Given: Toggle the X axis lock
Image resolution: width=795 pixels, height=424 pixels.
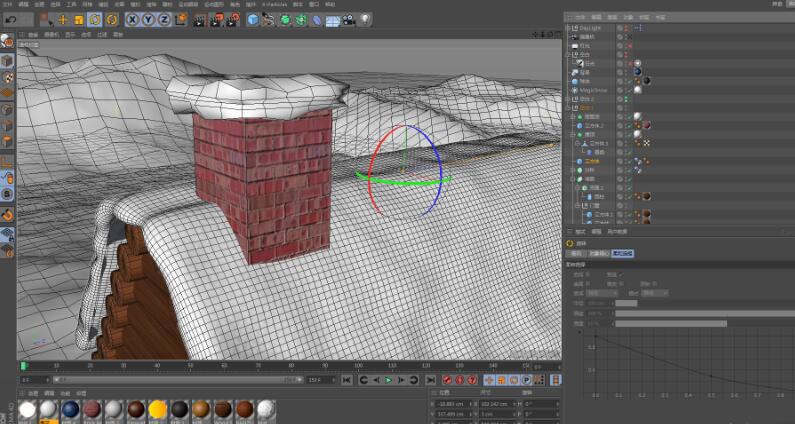Looking at the screenshot, I should tap(134, 19).
